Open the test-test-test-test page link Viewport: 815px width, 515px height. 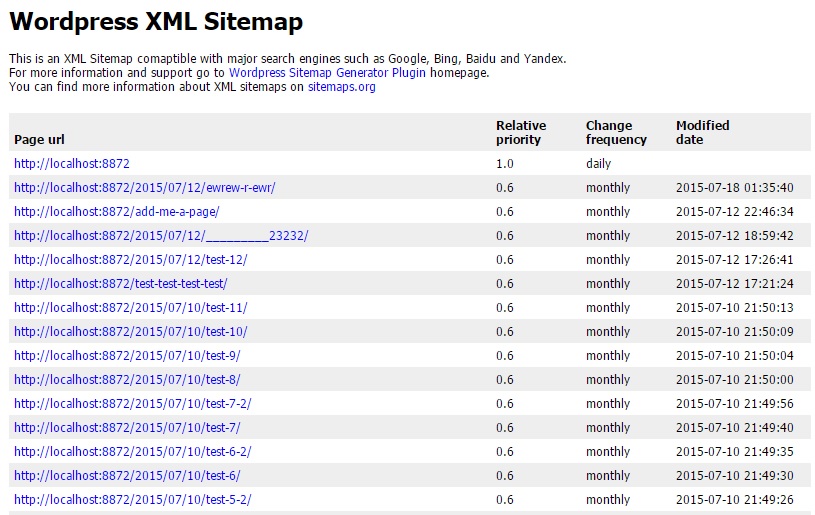click(120, 284)
